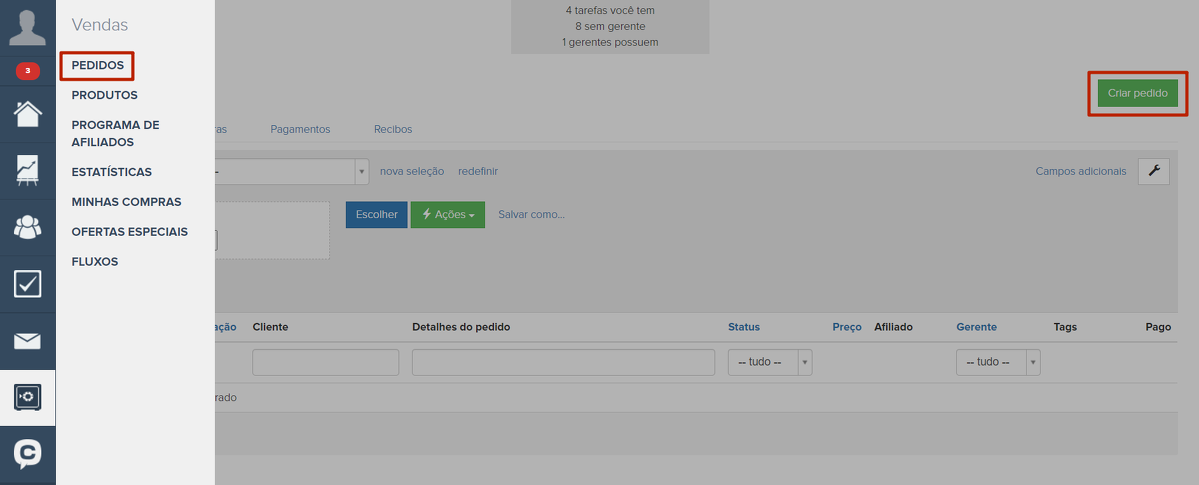Switch to the Recibos tab
This screenshot has height=485, width=1199.
tap(392, 129)
